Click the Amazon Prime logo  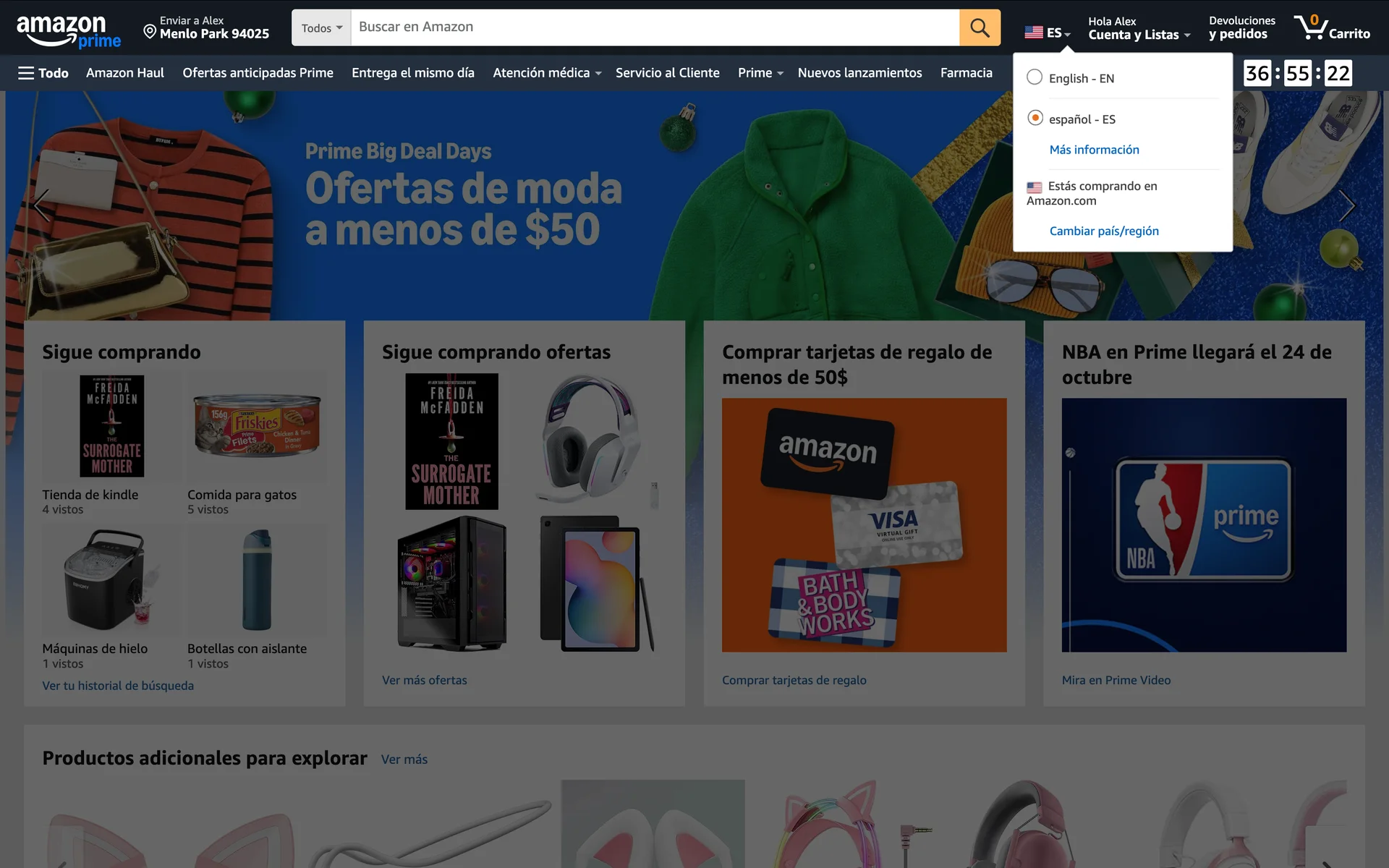click(x=68, y=31)
